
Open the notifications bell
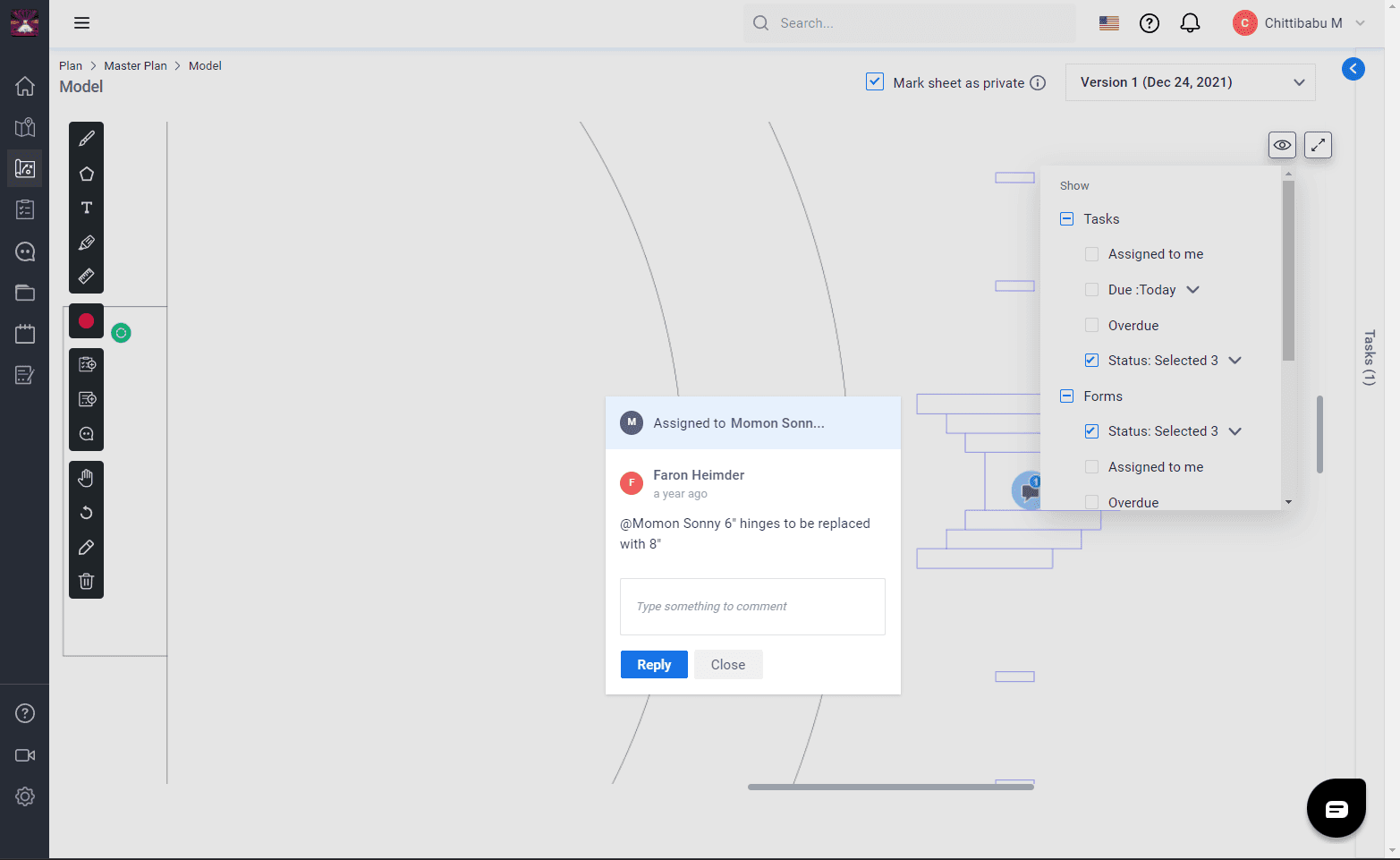(1190, 23)
